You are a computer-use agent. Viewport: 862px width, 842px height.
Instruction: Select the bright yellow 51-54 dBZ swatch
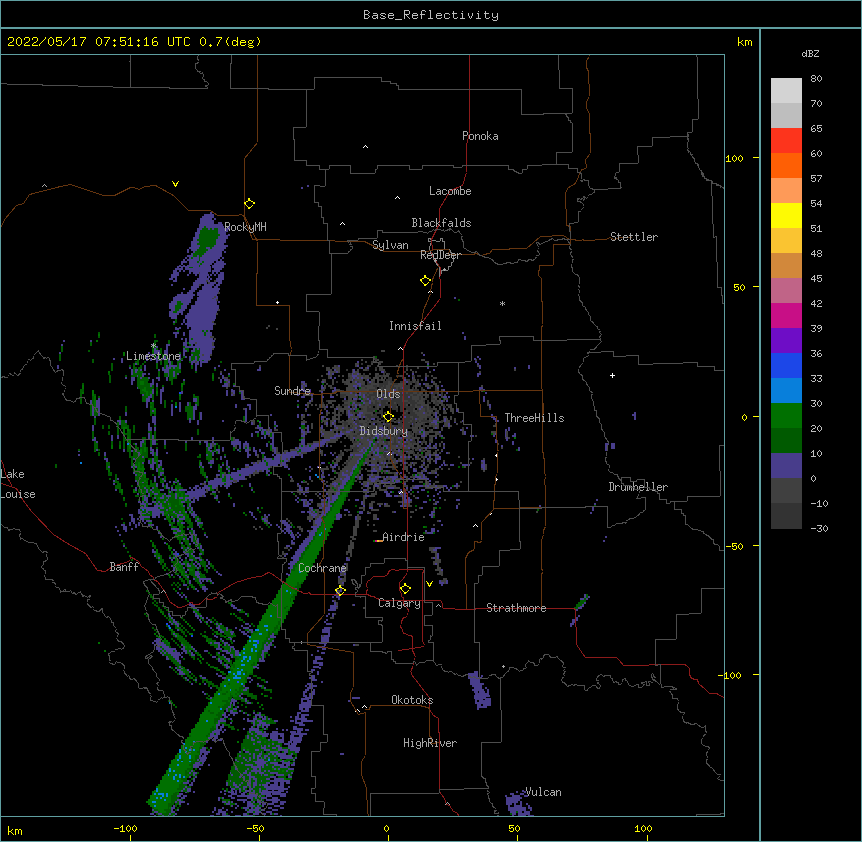pyautogui.click(x=786, y=215)
